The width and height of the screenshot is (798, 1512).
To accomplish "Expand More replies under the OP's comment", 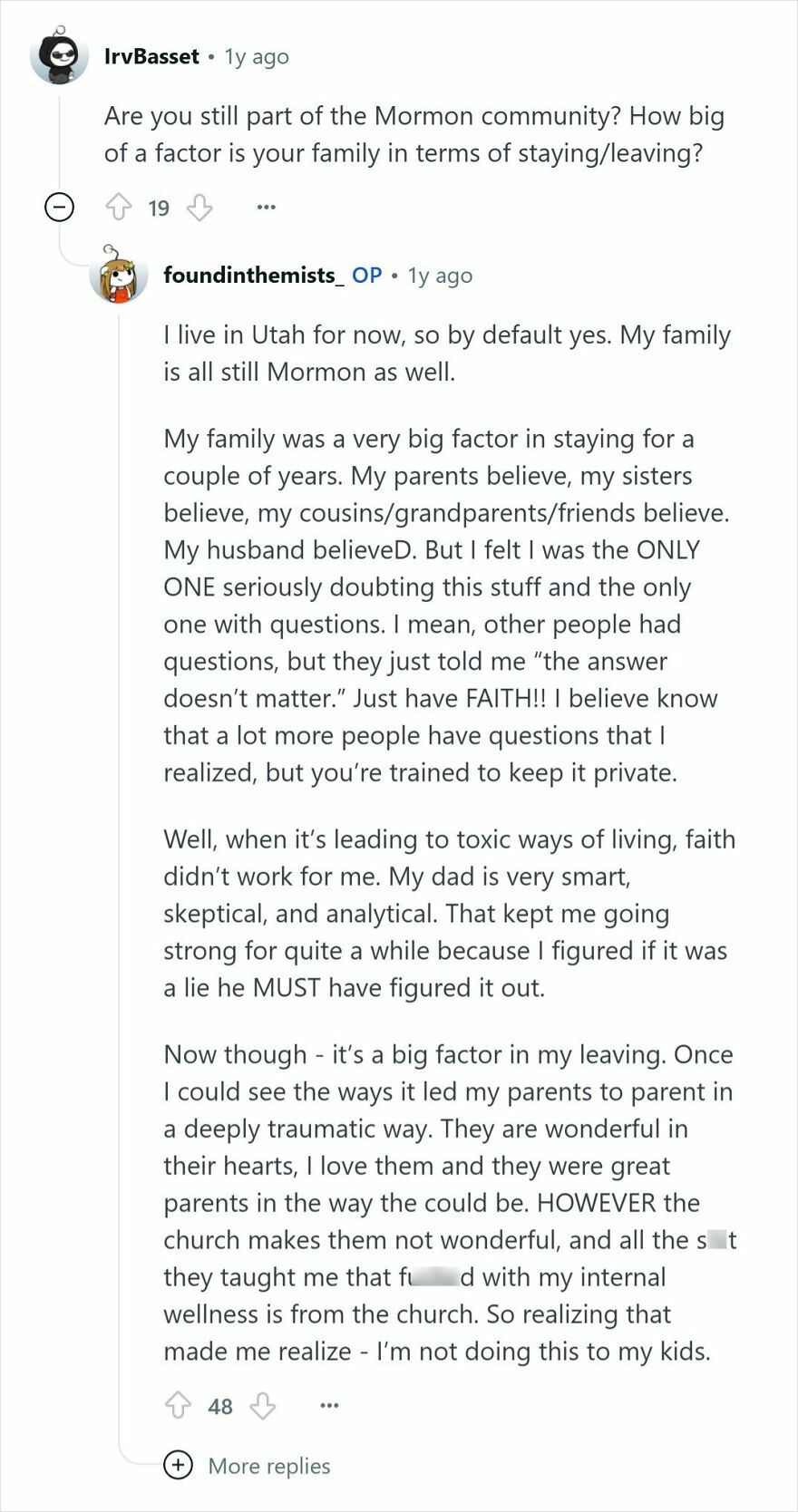I will [268, 1465].
